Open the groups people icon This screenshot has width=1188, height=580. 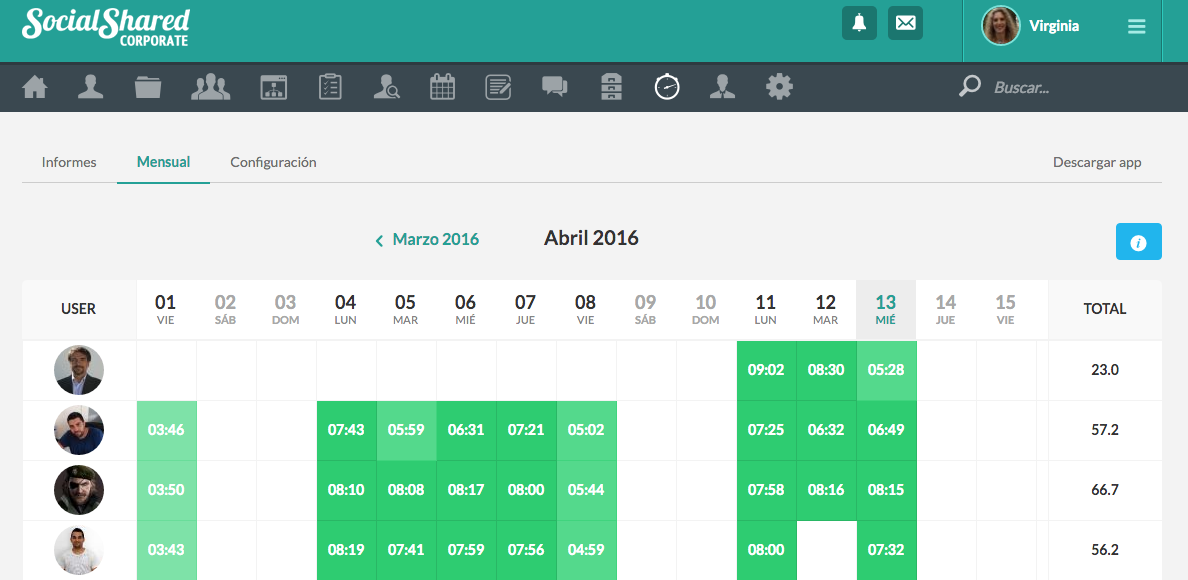tap(210, 88)
